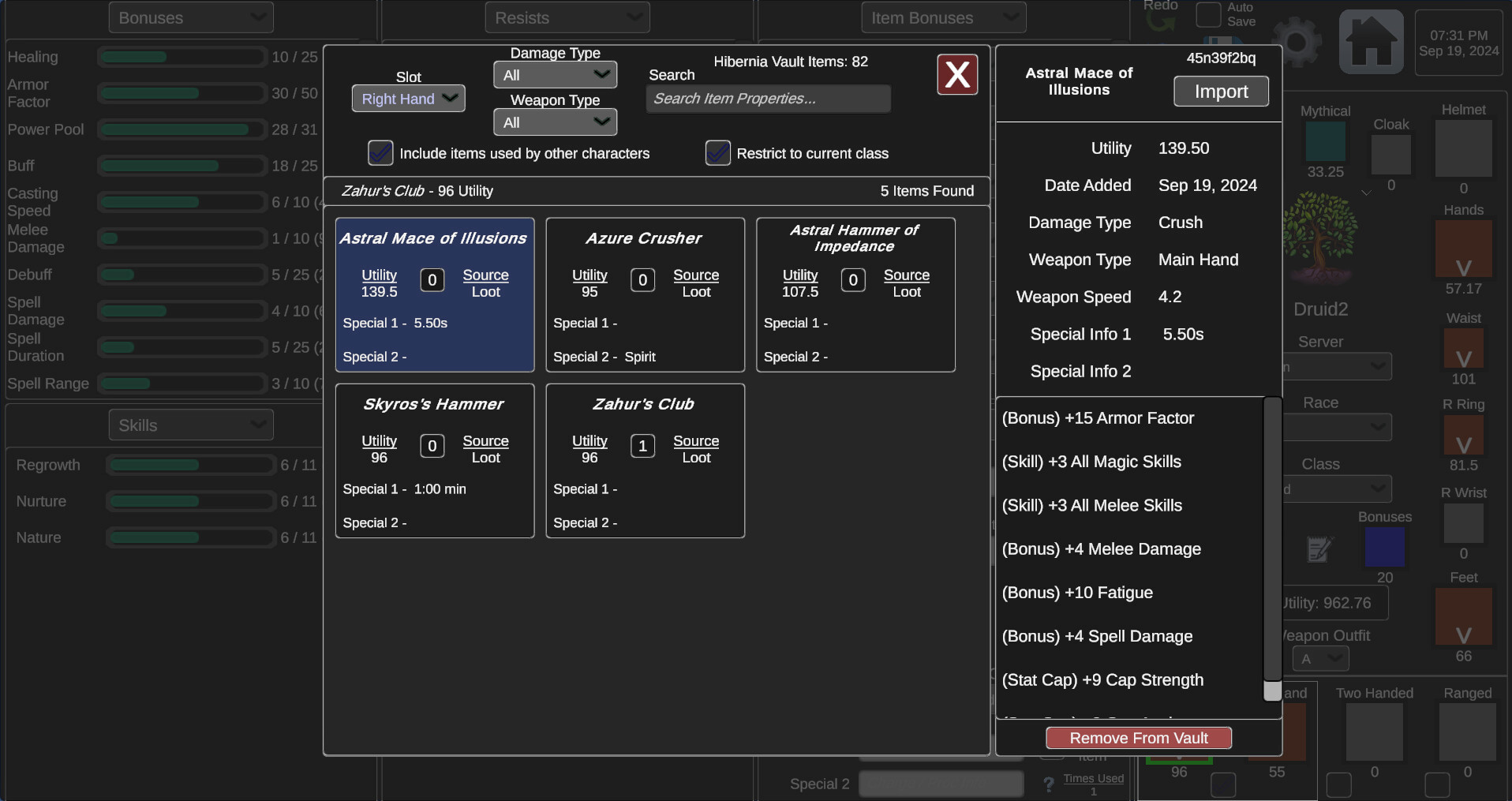Viewport: 1512px width, 801px height.
Task: Click the Regrowth skill progress bar
Action: coord(191,465)
